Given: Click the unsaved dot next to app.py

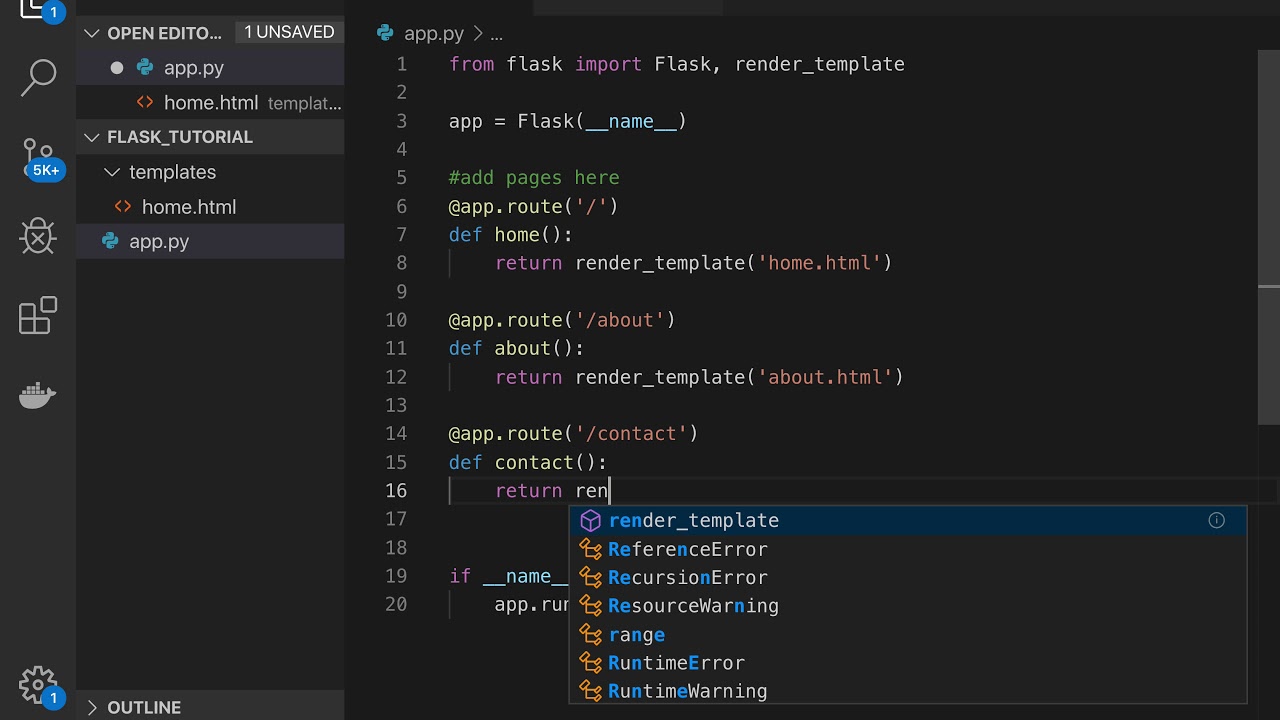Looking at the screenshot, I should pos(117,68).
